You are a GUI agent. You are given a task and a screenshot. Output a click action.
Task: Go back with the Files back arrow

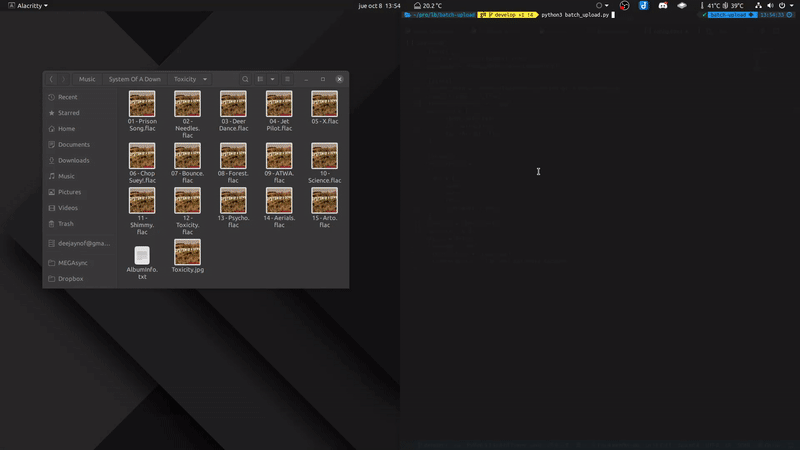[51, 79]
